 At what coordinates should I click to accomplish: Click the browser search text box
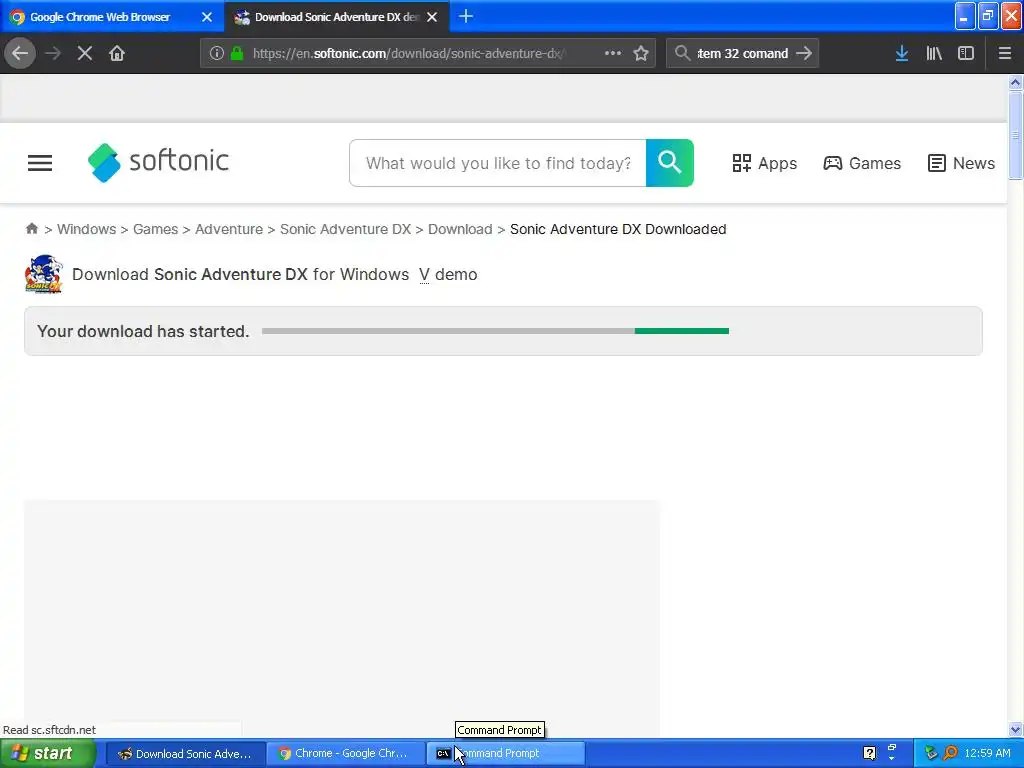tap(743, 53)
